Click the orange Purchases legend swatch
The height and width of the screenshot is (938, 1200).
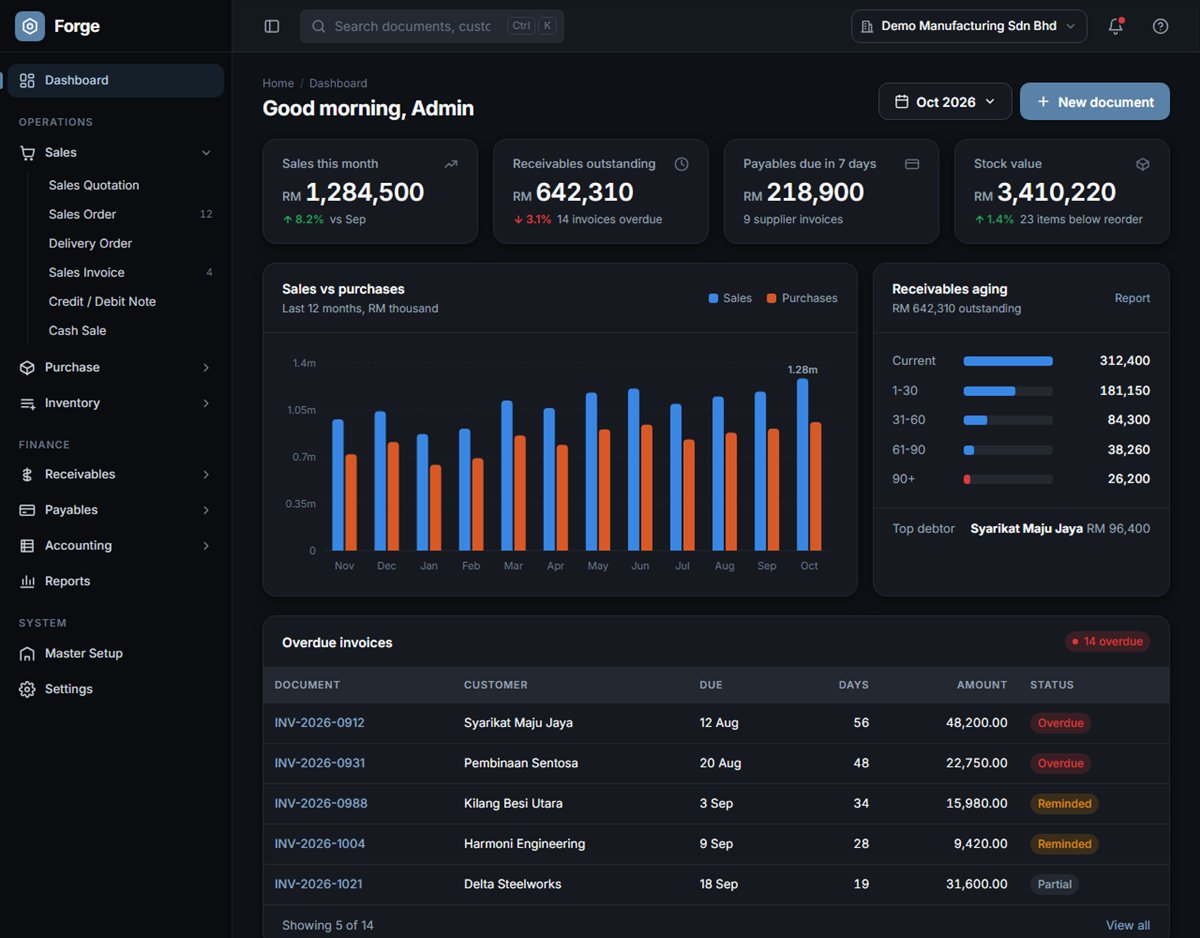point(772,298)
